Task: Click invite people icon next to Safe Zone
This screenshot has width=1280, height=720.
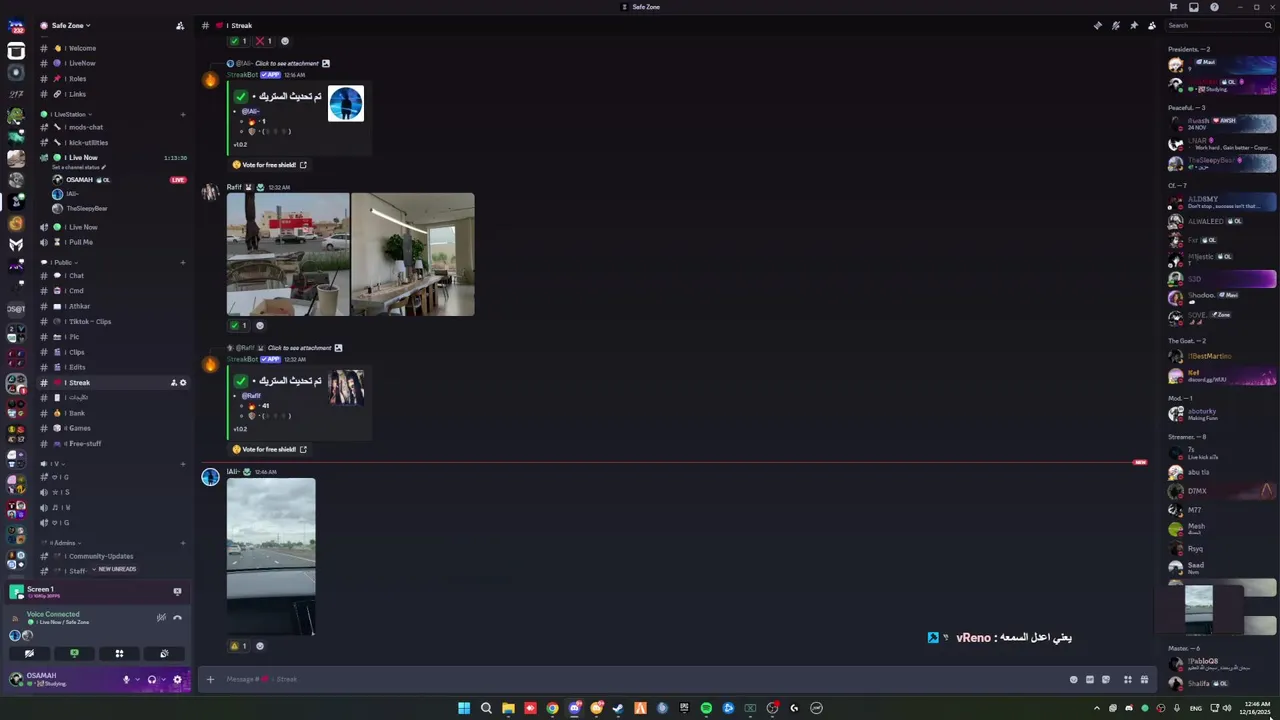Action: [x=180, y=25]
